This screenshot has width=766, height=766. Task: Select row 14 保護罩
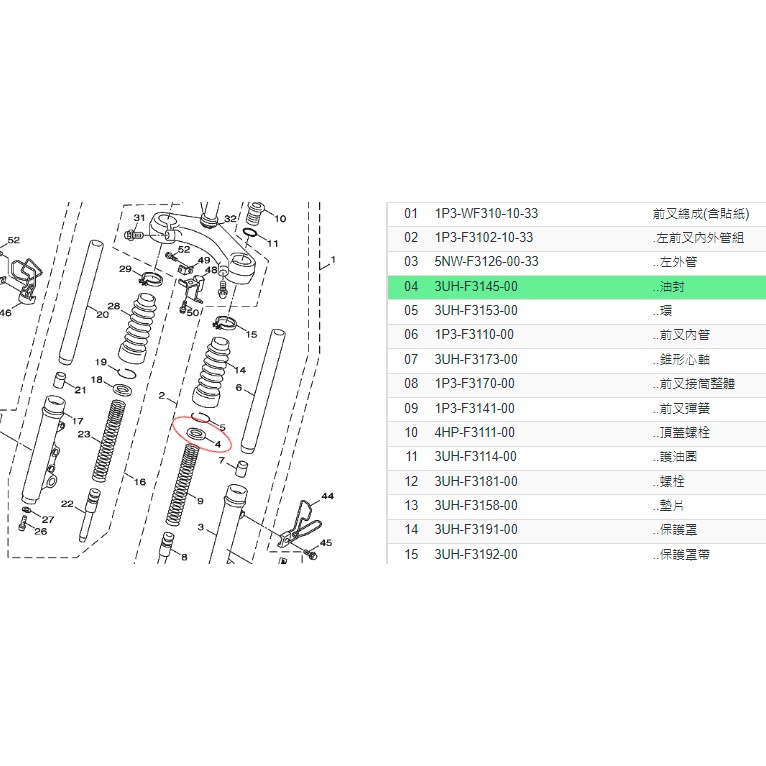576,529
